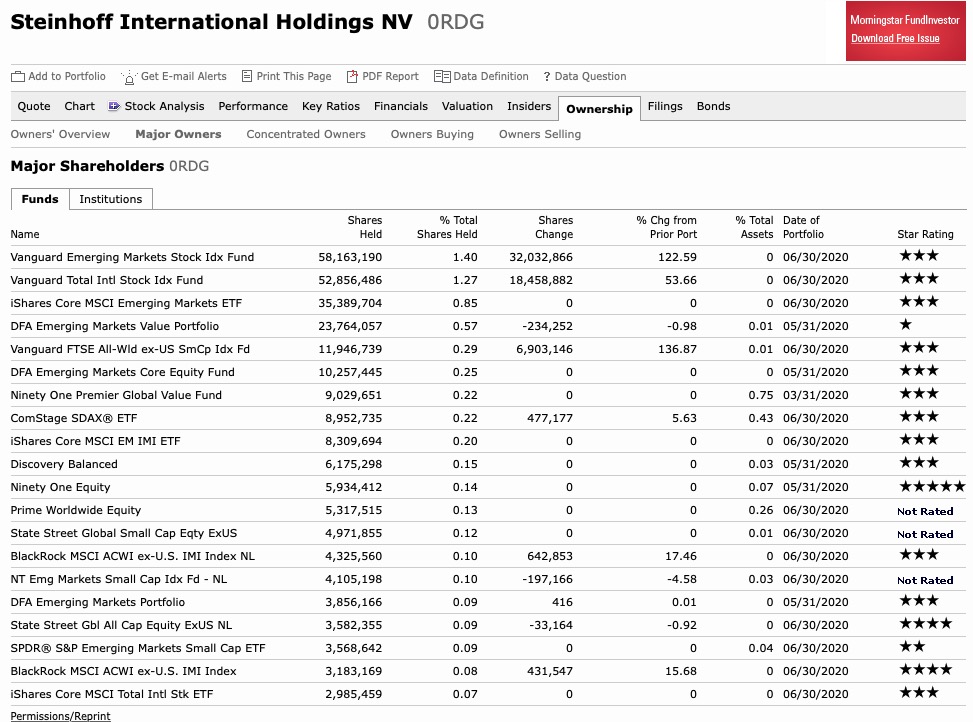The image size is (973, 722).
Task: Open the Permissions/Reprint link
Action: [x=60, y=716]
